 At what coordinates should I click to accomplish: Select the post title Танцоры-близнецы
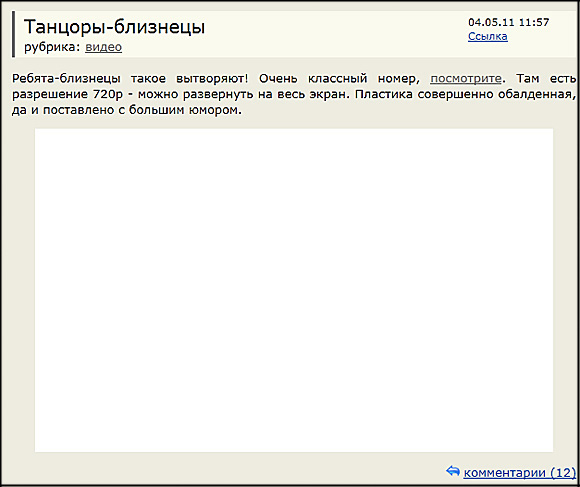click(114, 27)
